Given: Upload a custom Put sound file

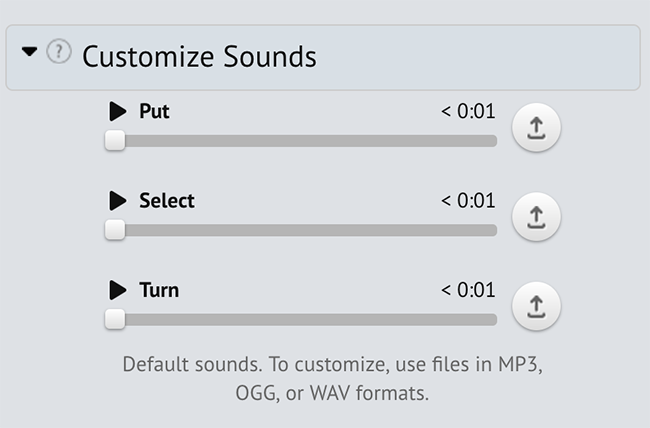Looking at the screenshot, I should (x=536, y=127).
